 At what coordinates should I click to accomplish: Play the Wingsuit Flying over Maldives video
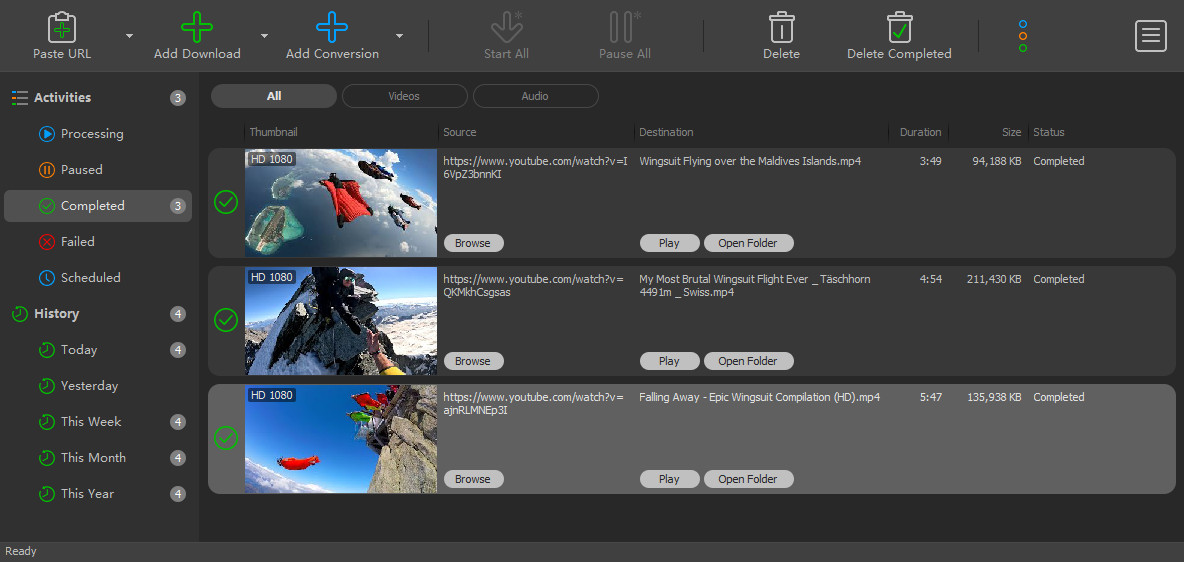pos(669,243)
